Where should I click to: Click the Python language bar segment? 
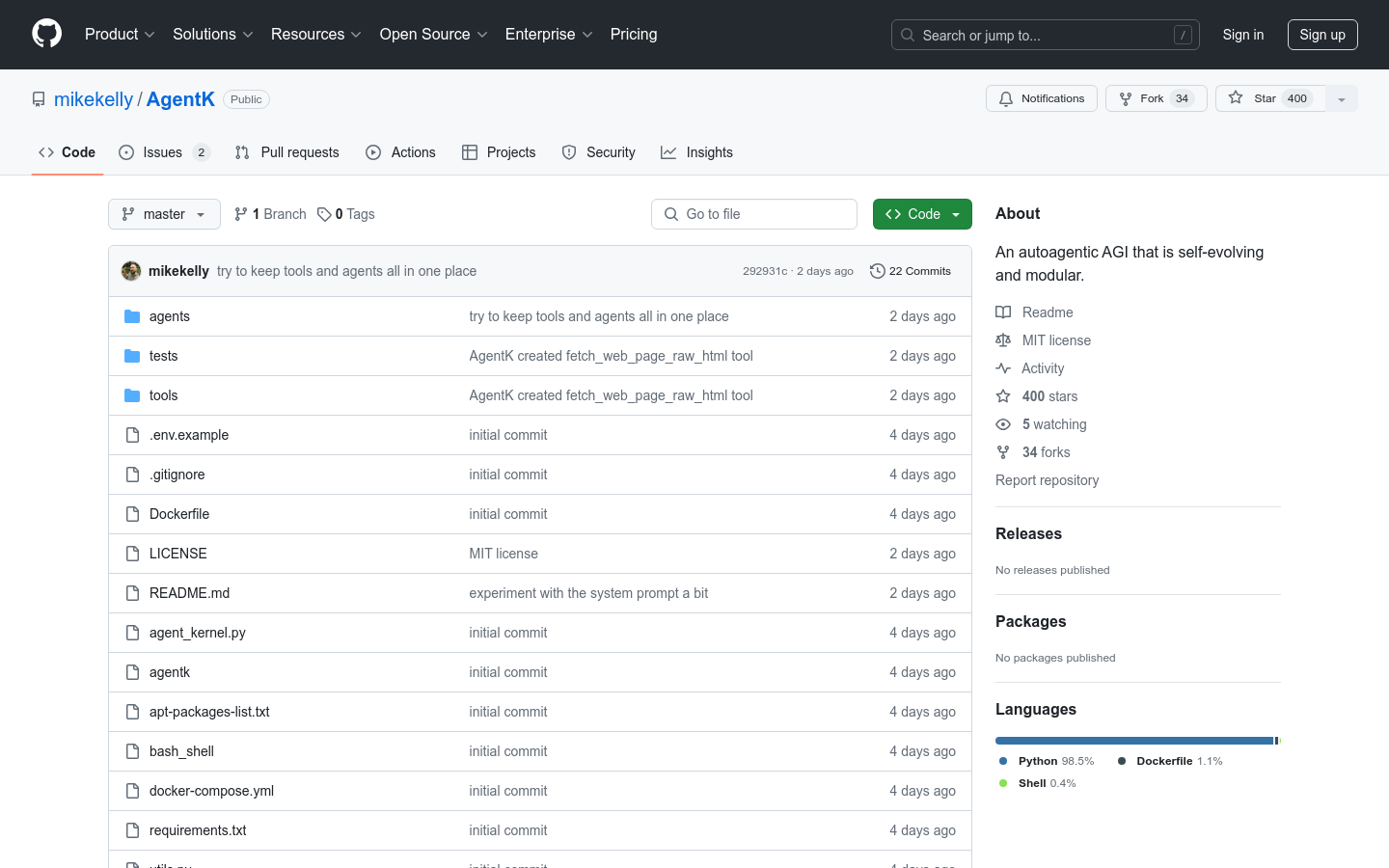1133,741
